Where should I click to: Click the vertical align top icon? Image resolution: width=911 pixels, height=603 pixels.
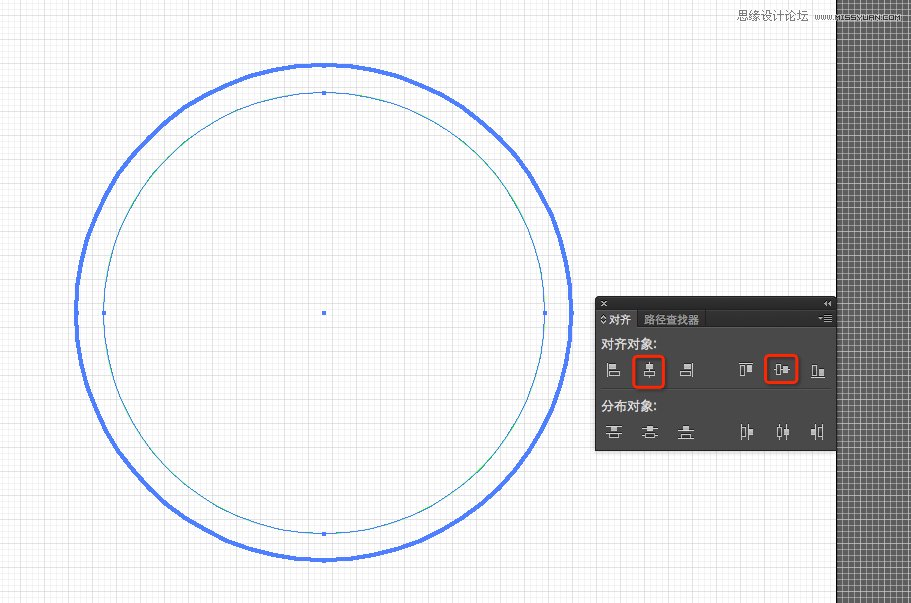click(746, 371)
